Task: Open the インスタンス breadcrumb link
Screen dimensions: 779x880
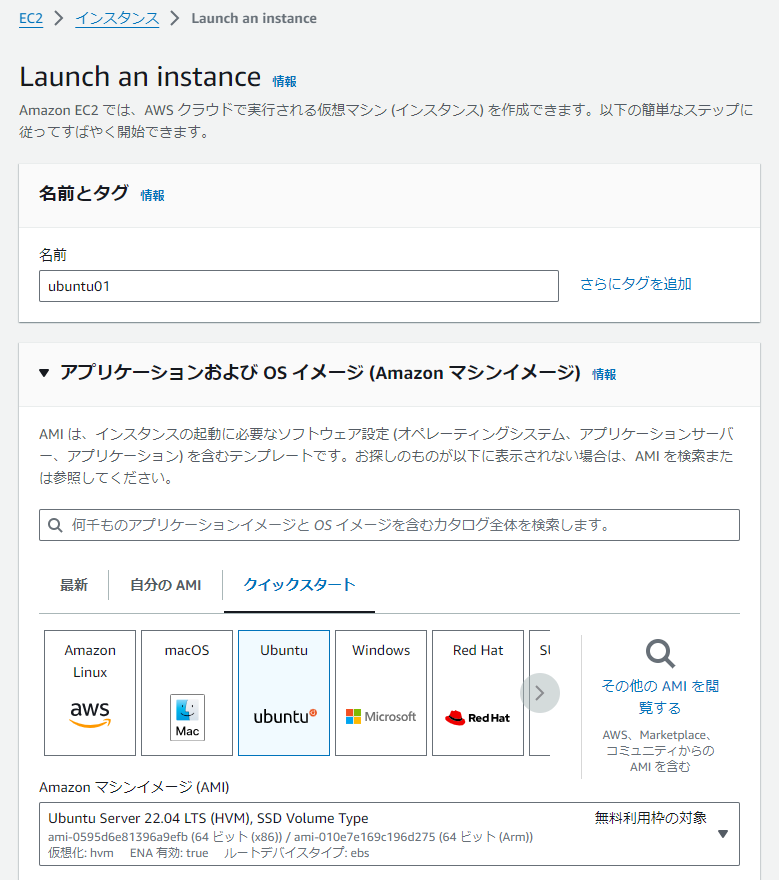Action: pos(117,19)
